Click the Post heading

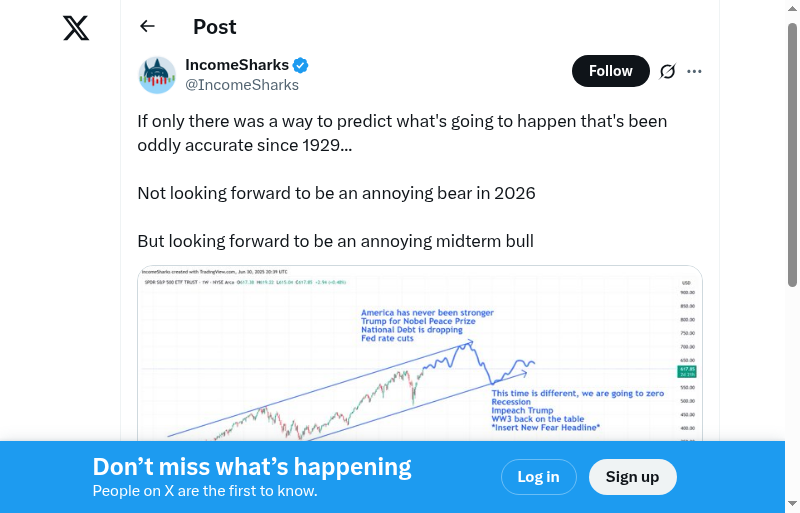tap(215, 27)
